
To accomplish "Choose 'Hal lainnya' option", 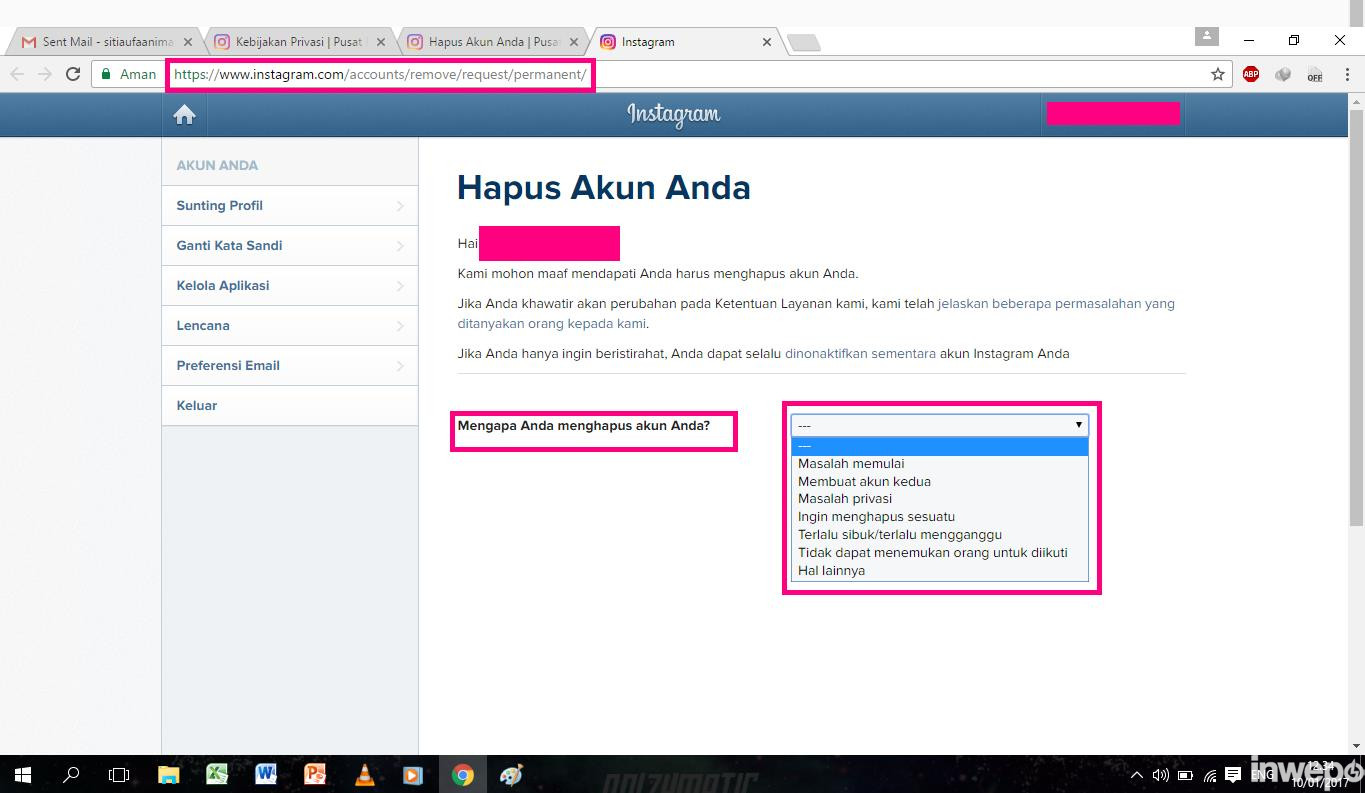I will (x=939, y=570).
